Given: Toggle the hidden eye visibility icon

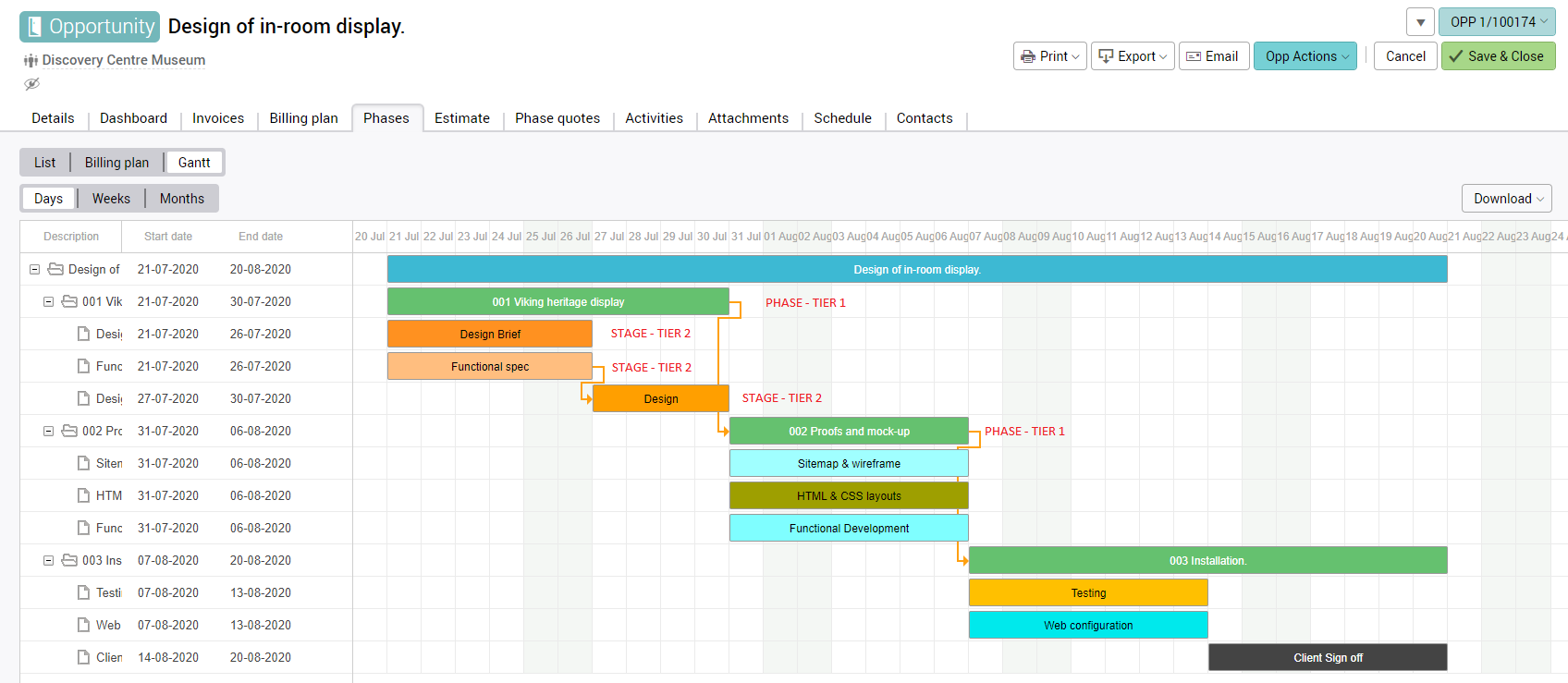Looking at the screenshot, I should (31, 84).
